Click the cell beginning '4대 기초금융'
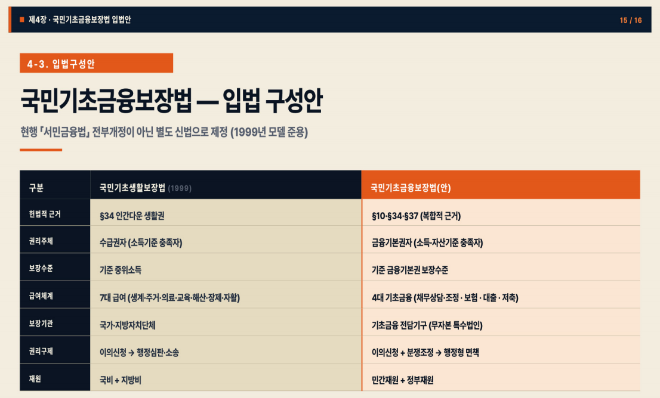The image size is (660, 398). click(501, 295)
